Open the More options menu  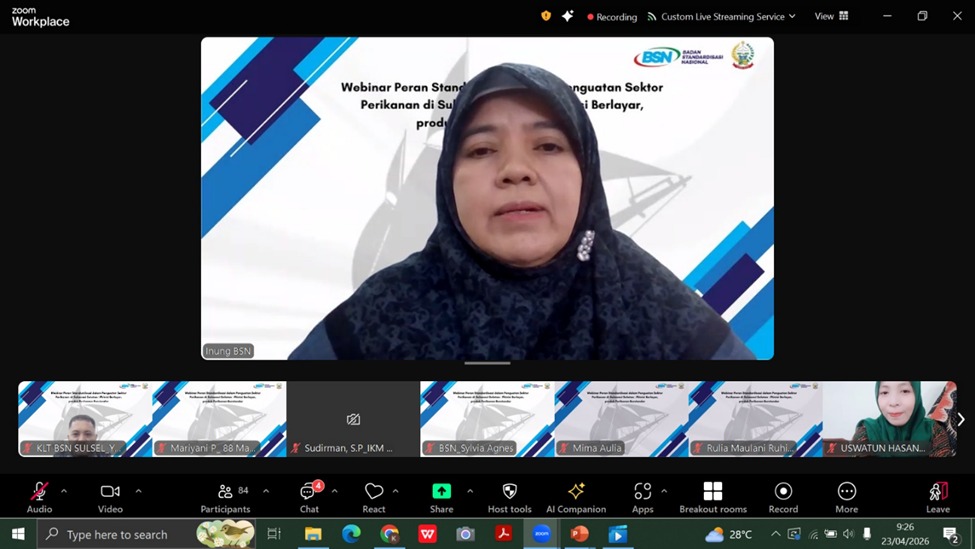point(846,496)
